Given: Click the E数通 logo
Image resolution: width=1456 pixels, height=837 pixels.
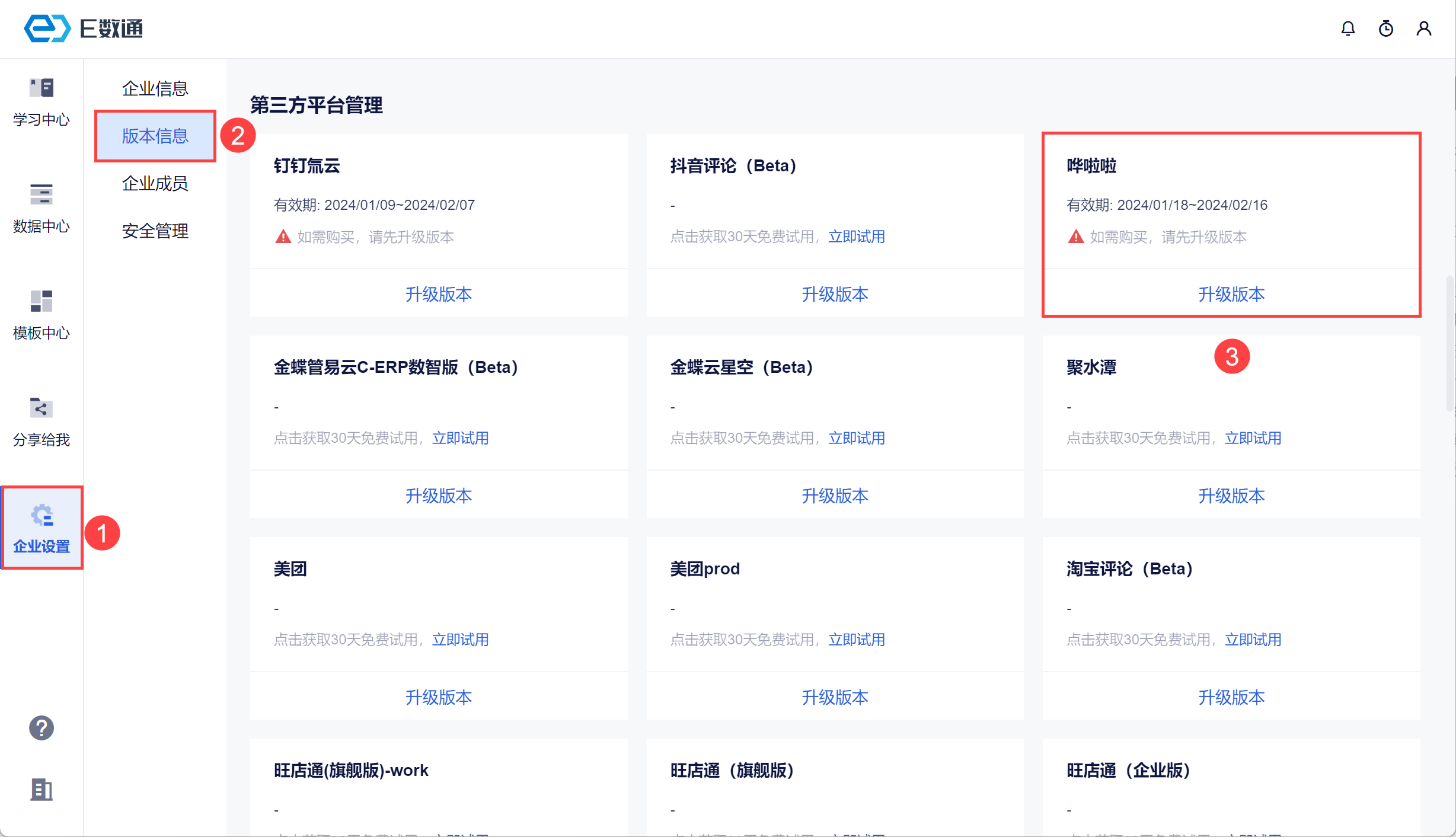Looking at the screenshot, I should [83, 28].
